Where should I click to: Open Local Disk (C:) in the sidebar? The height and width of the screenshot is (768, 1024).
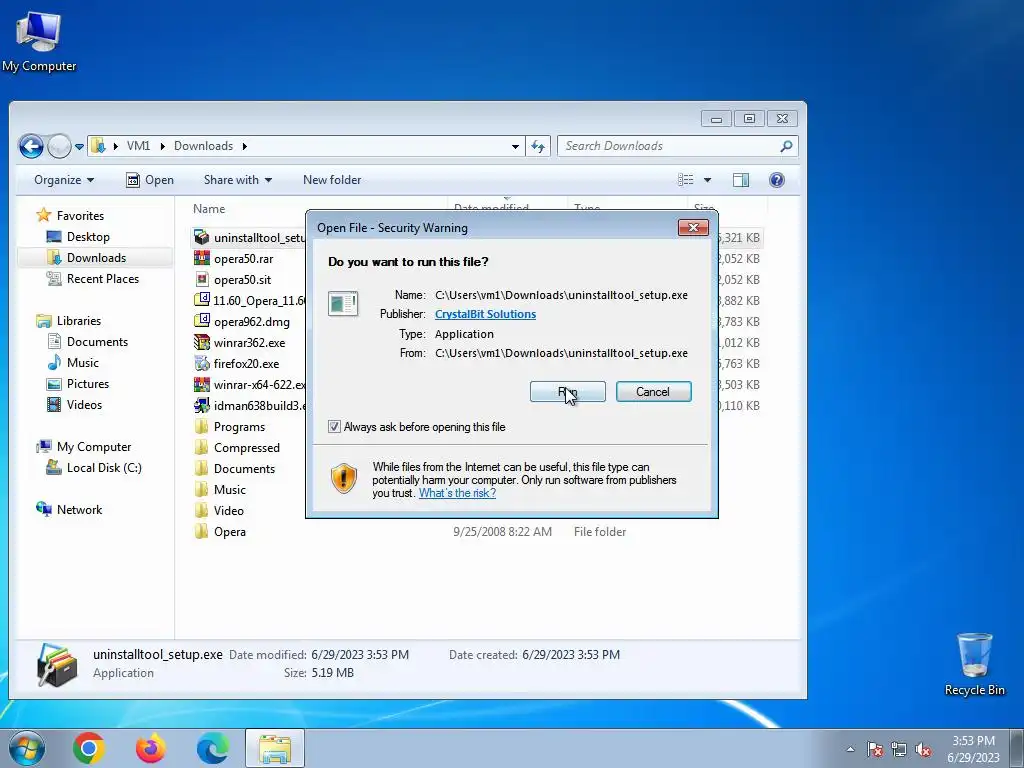tap(104, 468)
